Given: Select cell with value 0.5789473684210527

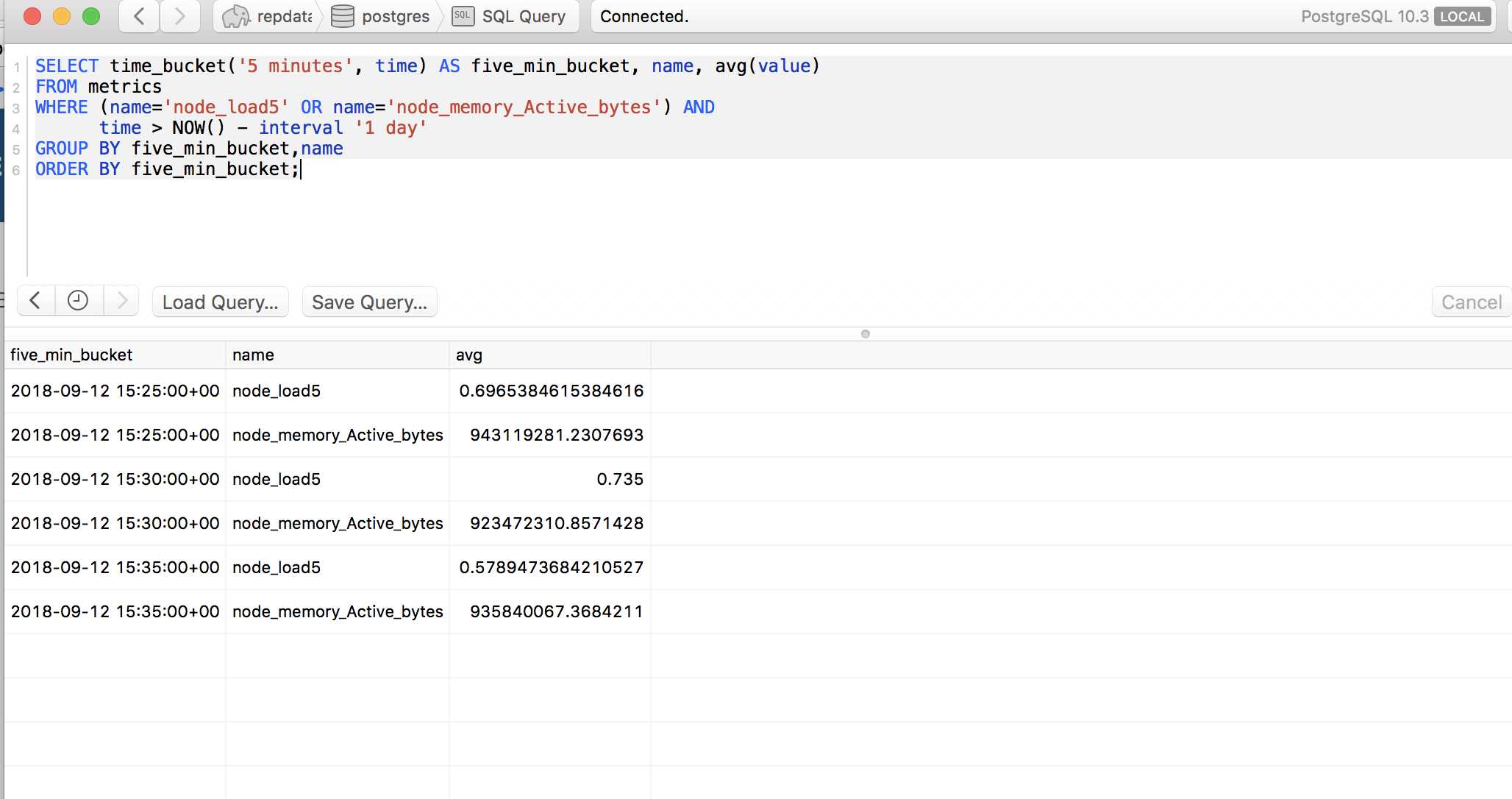Looking at the screenshot, I should pos(551,567).
